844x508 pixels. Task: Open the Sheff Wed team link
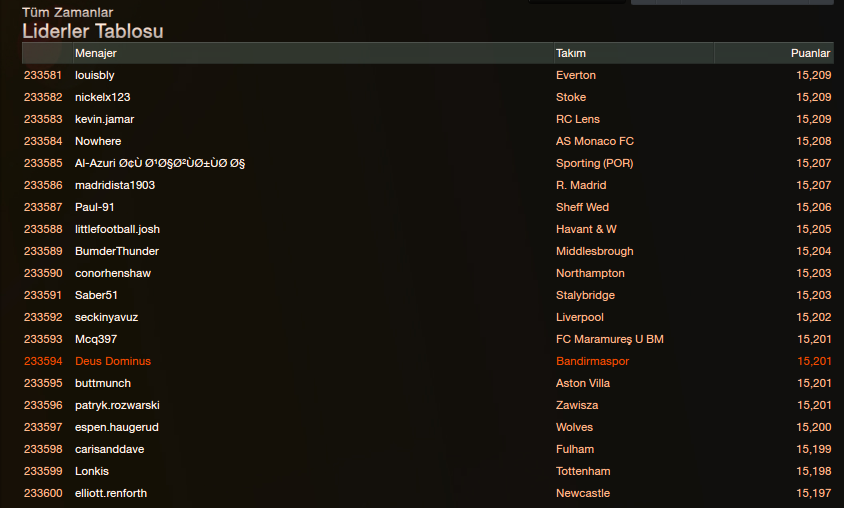(x=582, y=207)
